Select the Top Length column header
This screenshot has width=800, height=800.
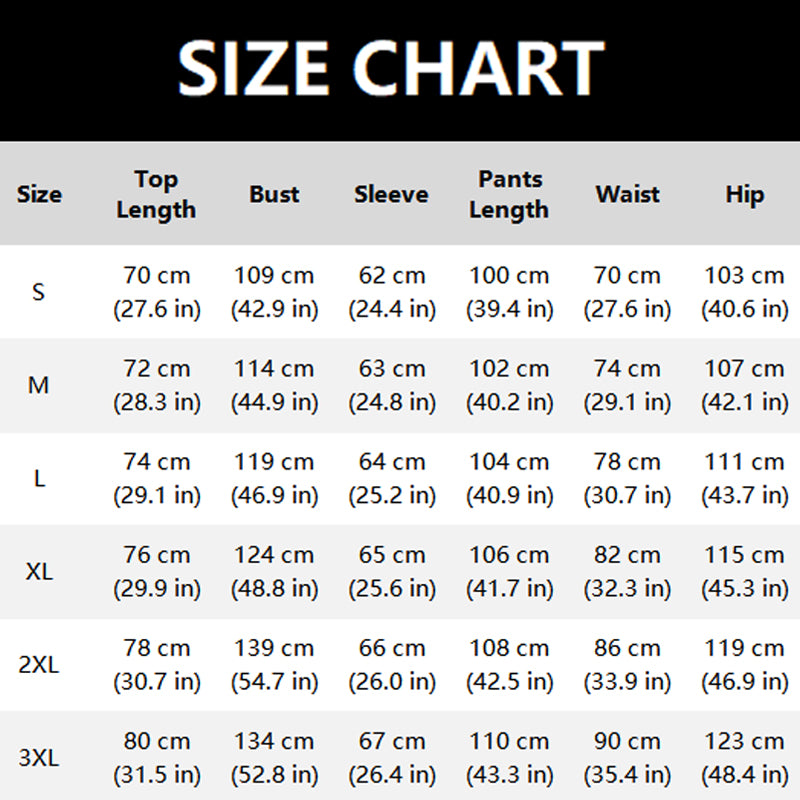click(156, 194)
